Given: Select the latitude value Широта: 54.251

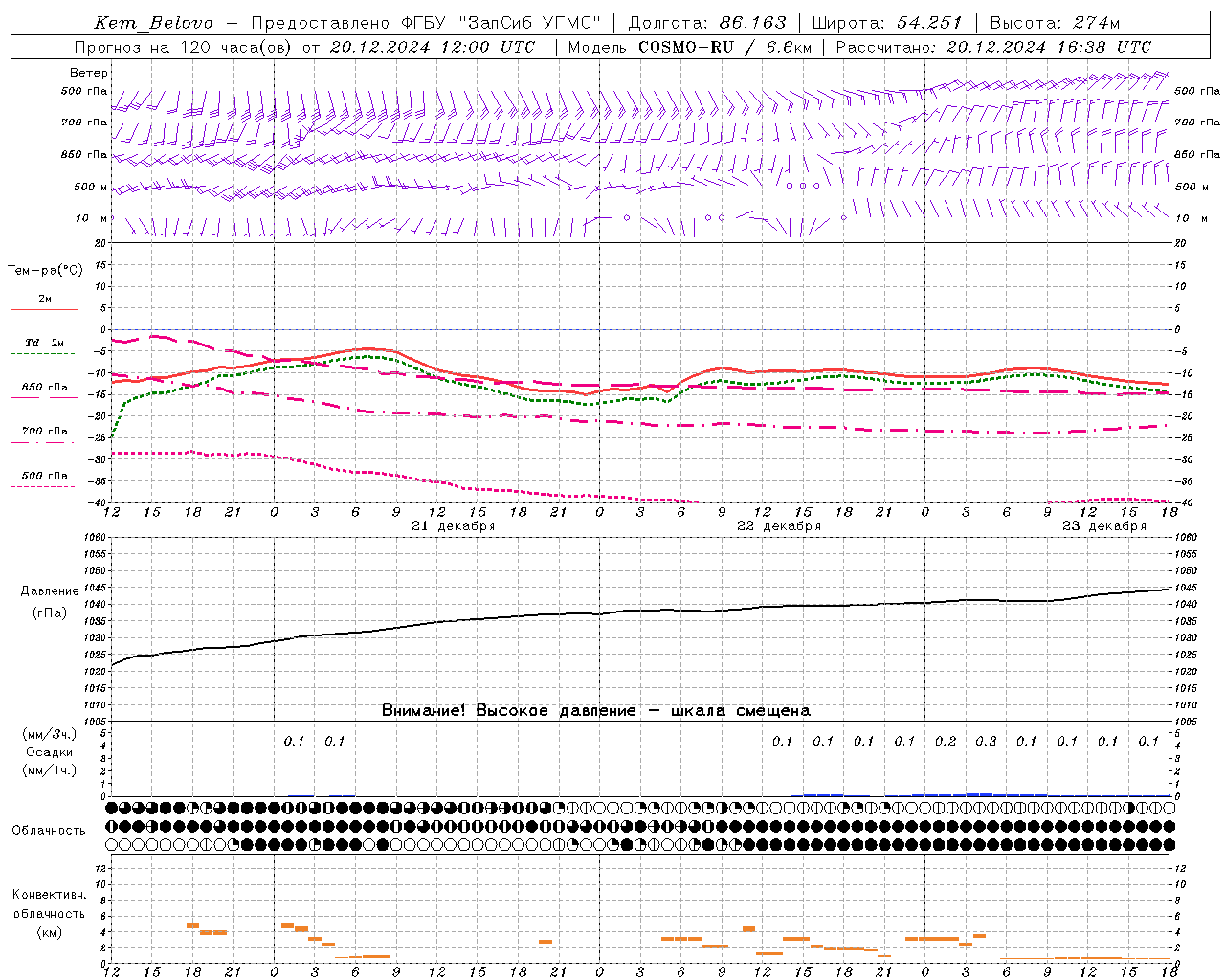Looking at the screenshot, I should tap(886, 23).
